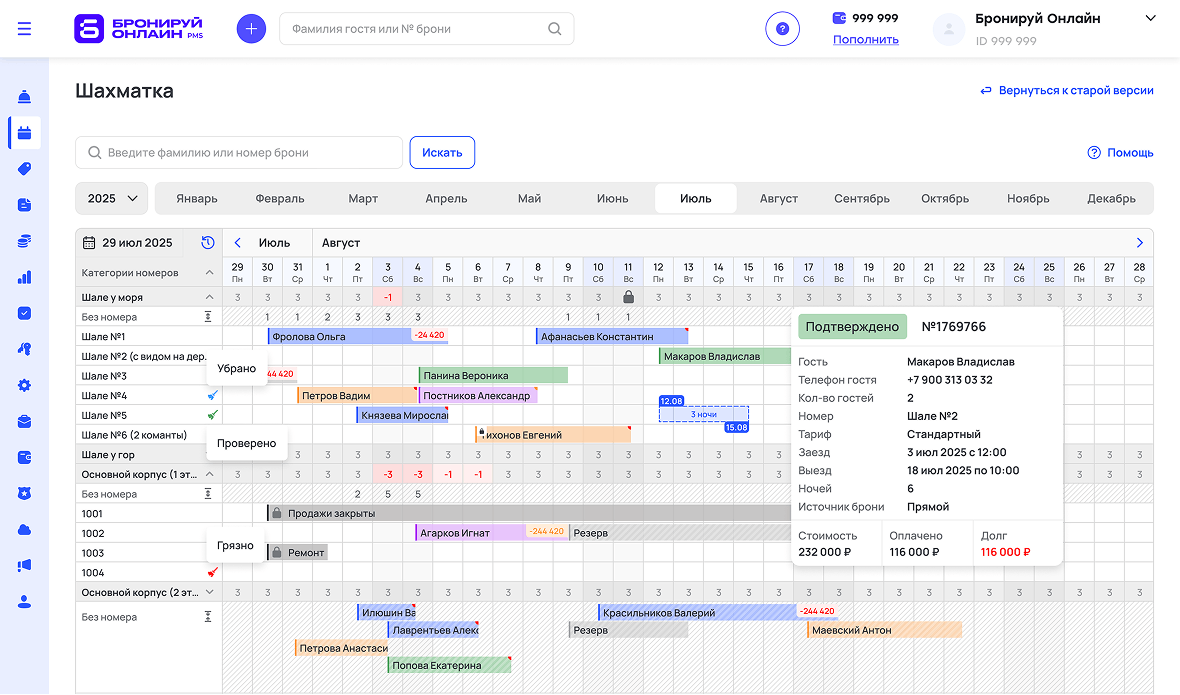
Task: Toggle unassigned rows under Шале у моря
Action: pyautogui.click(x=209, y=317)
